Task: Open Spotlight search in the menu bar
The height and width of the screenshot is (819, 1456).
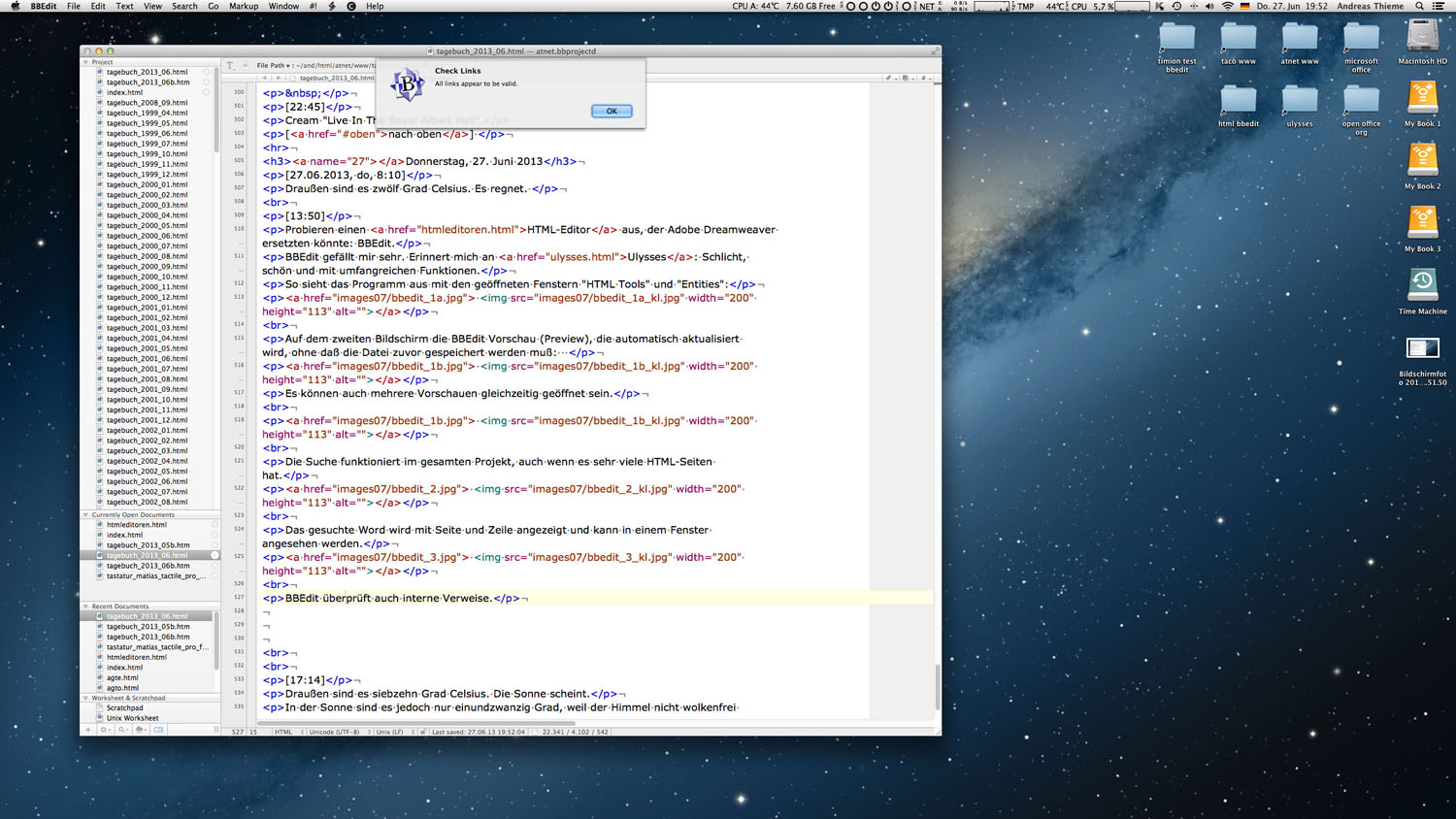Action: [x=1419, y=6]
